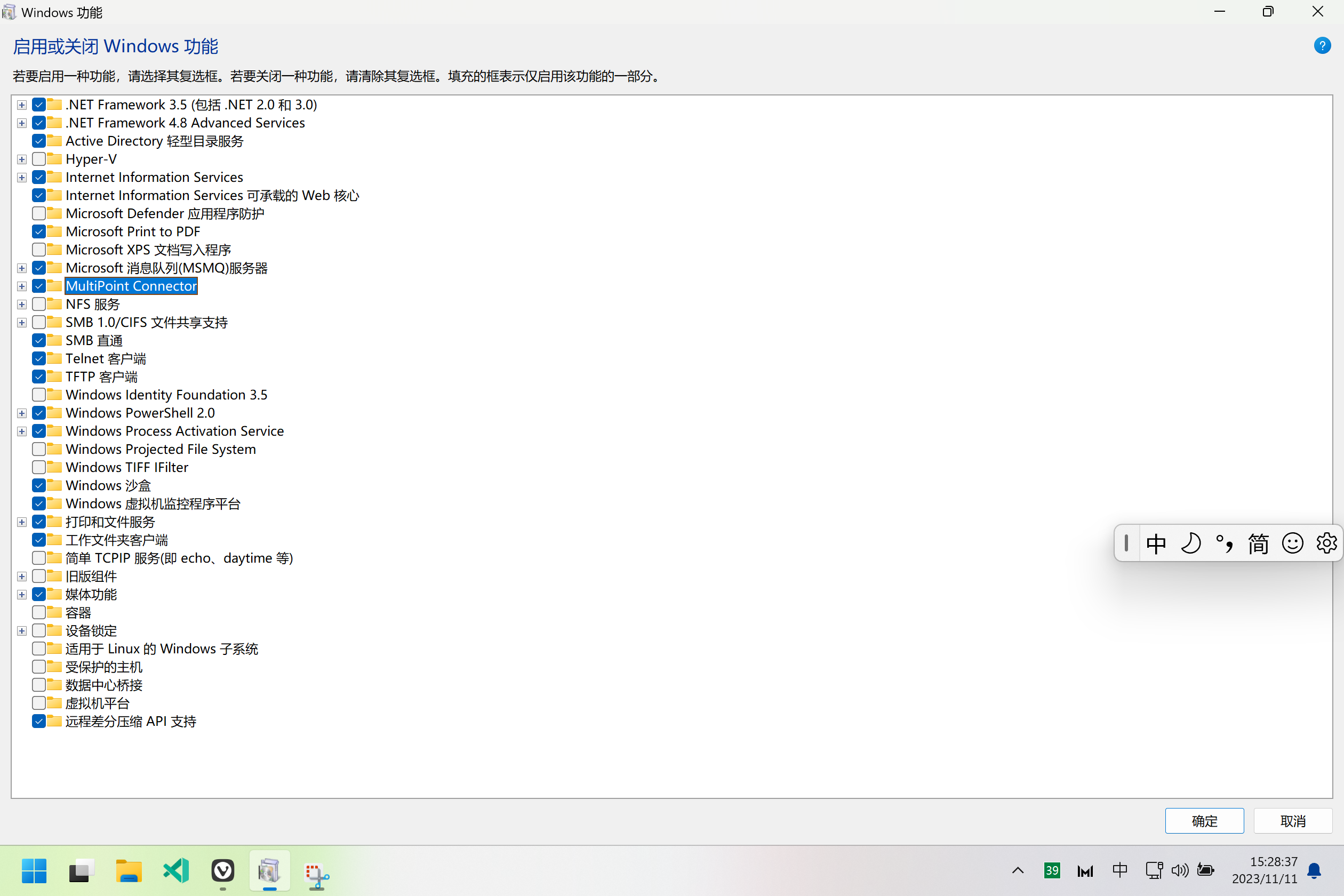1344x896 pixels.
Task: Open the IME emoji smiley panel
Action: 1292,543
